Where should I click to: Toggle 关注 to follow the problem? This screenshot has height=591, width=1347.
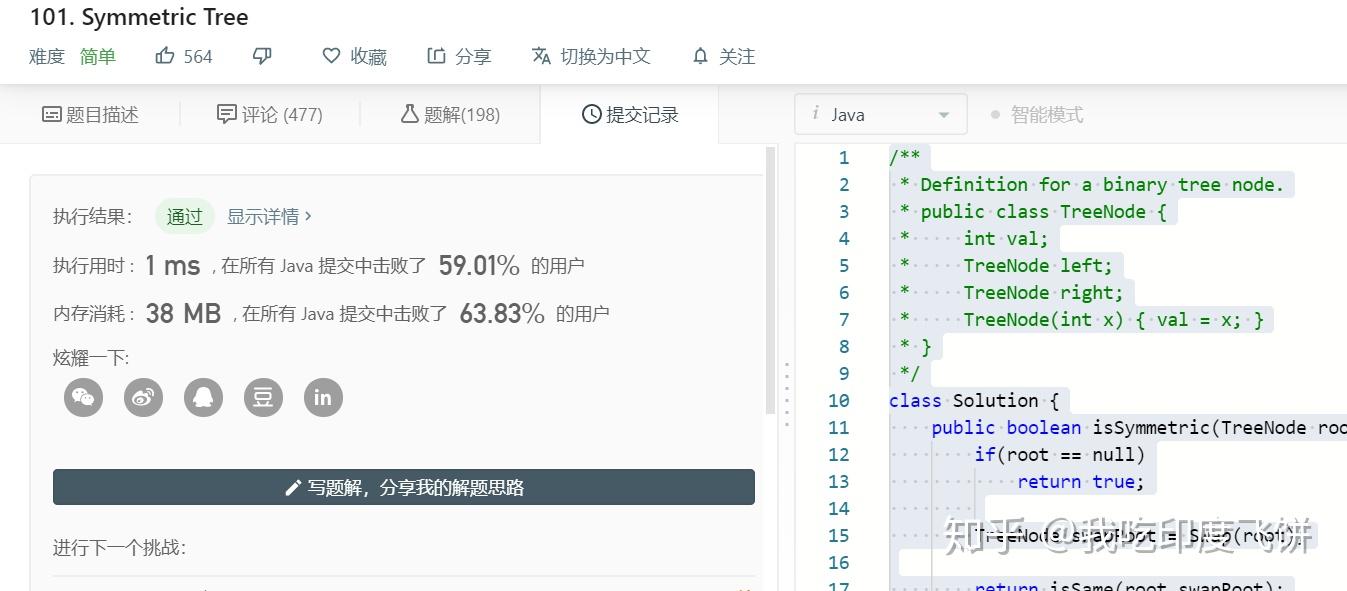[722, 56]
